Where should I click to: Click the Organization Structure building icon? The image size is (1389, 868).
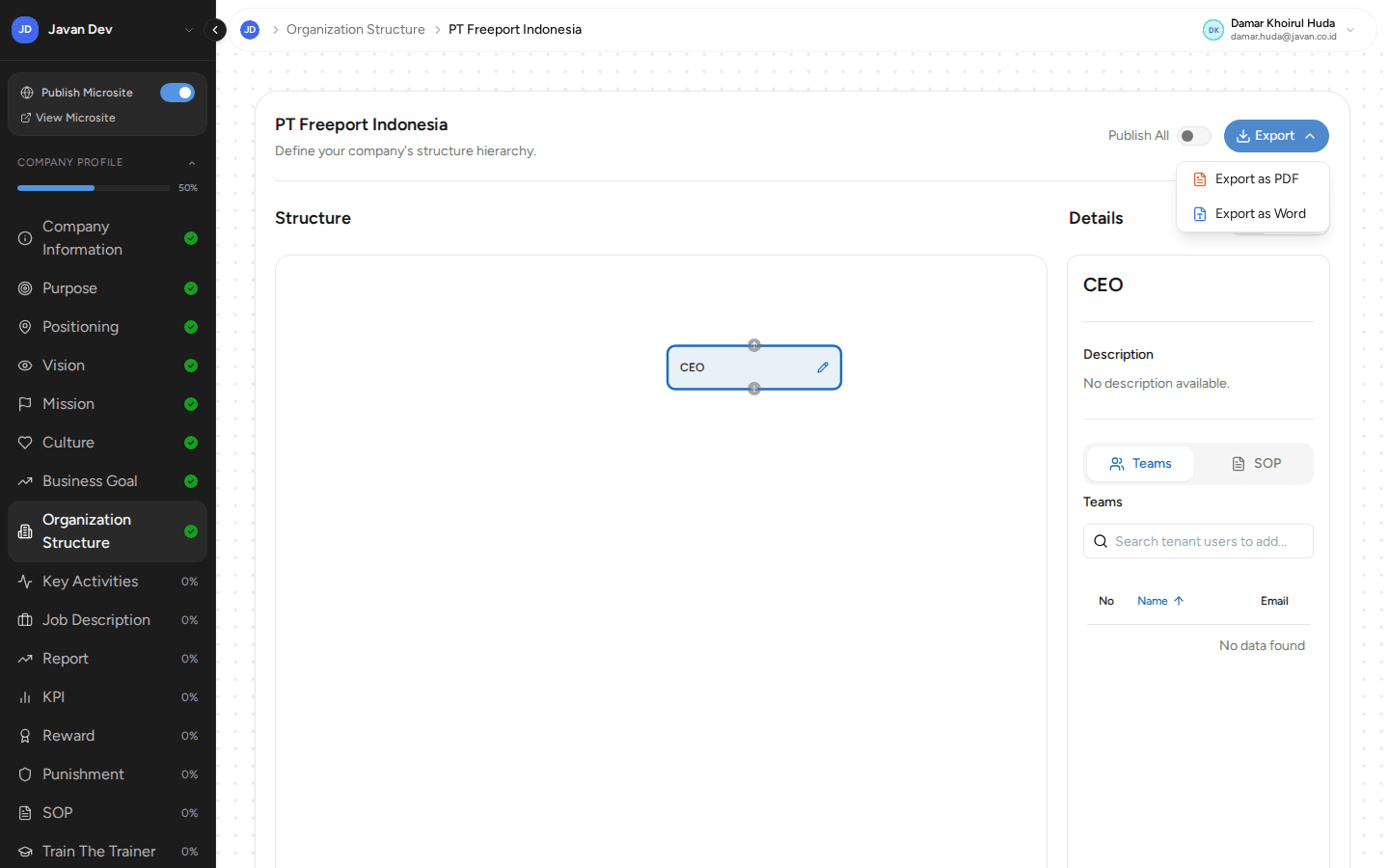point(25,531)
